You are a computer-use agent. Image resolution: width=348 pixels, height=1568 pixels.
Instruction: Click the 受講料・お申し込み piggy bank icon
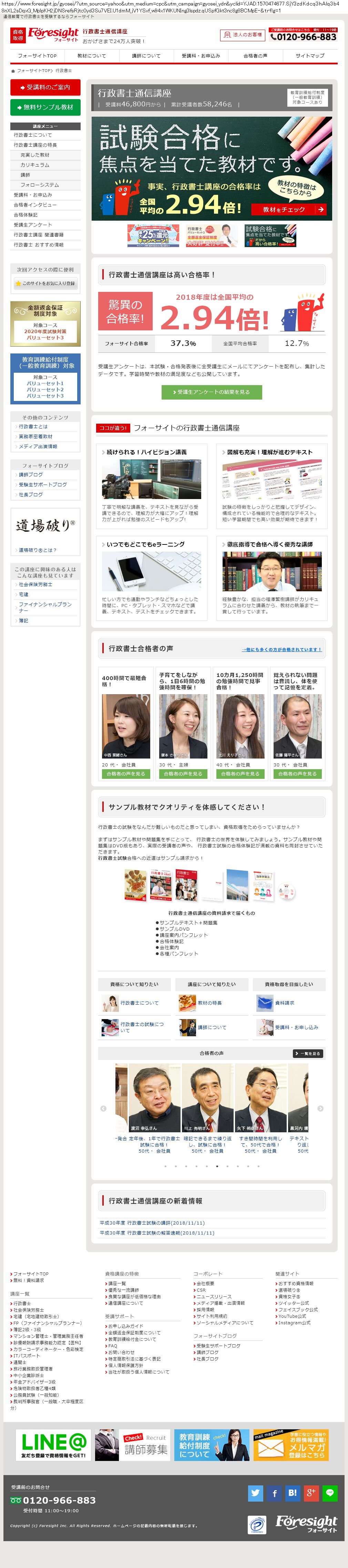(x=265, y=1027)
